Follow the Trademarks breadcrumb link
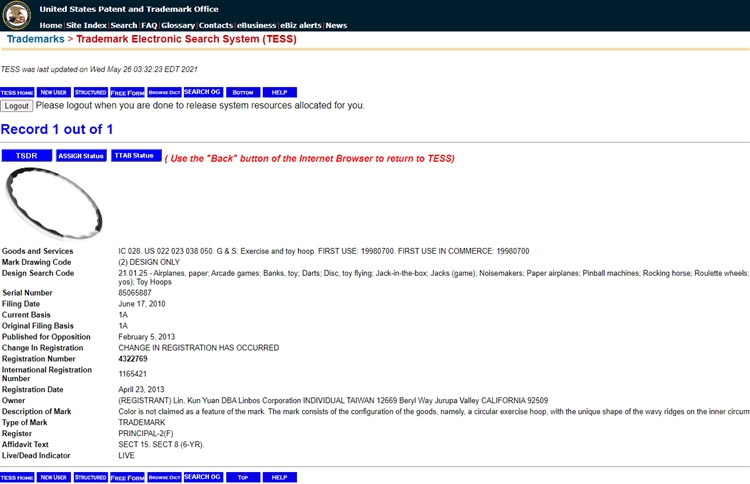Viewport: 750px width, 484px height. (x=35, y=39)
